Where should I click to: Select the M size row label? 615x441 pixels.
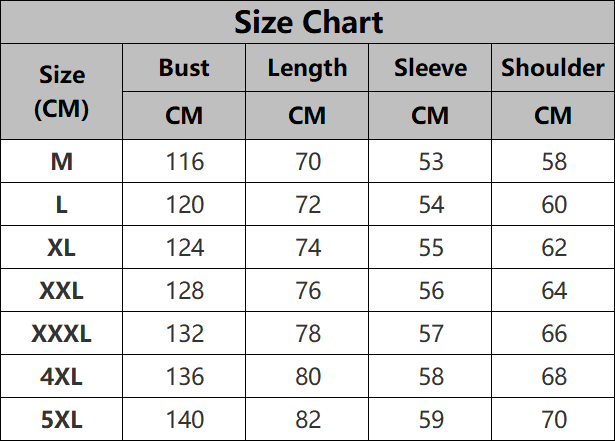point(62,161)
